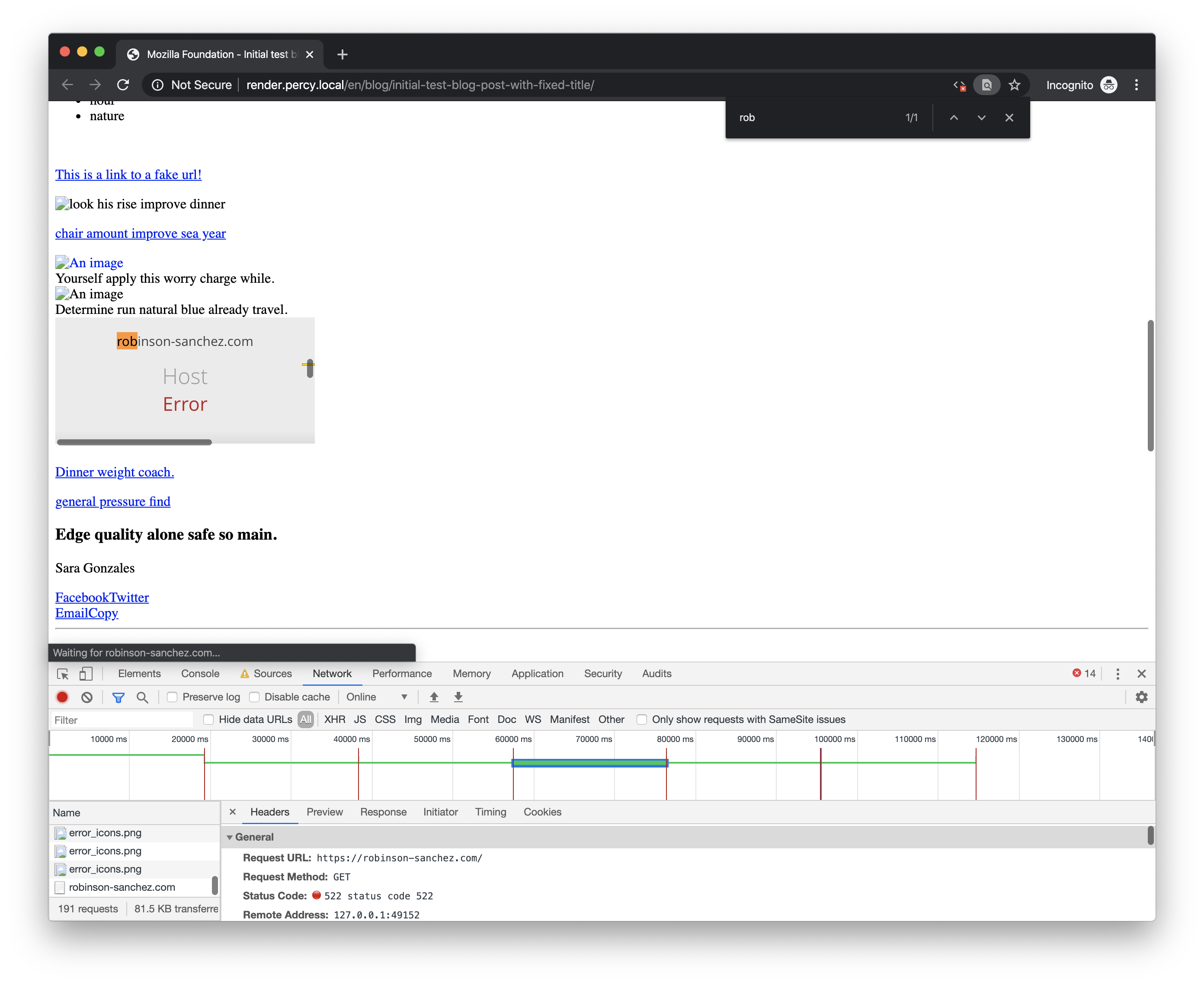Enable the Preserve log checkbox
The image size is (1204, 985).
pyautogui.click(x=173, y=697)
